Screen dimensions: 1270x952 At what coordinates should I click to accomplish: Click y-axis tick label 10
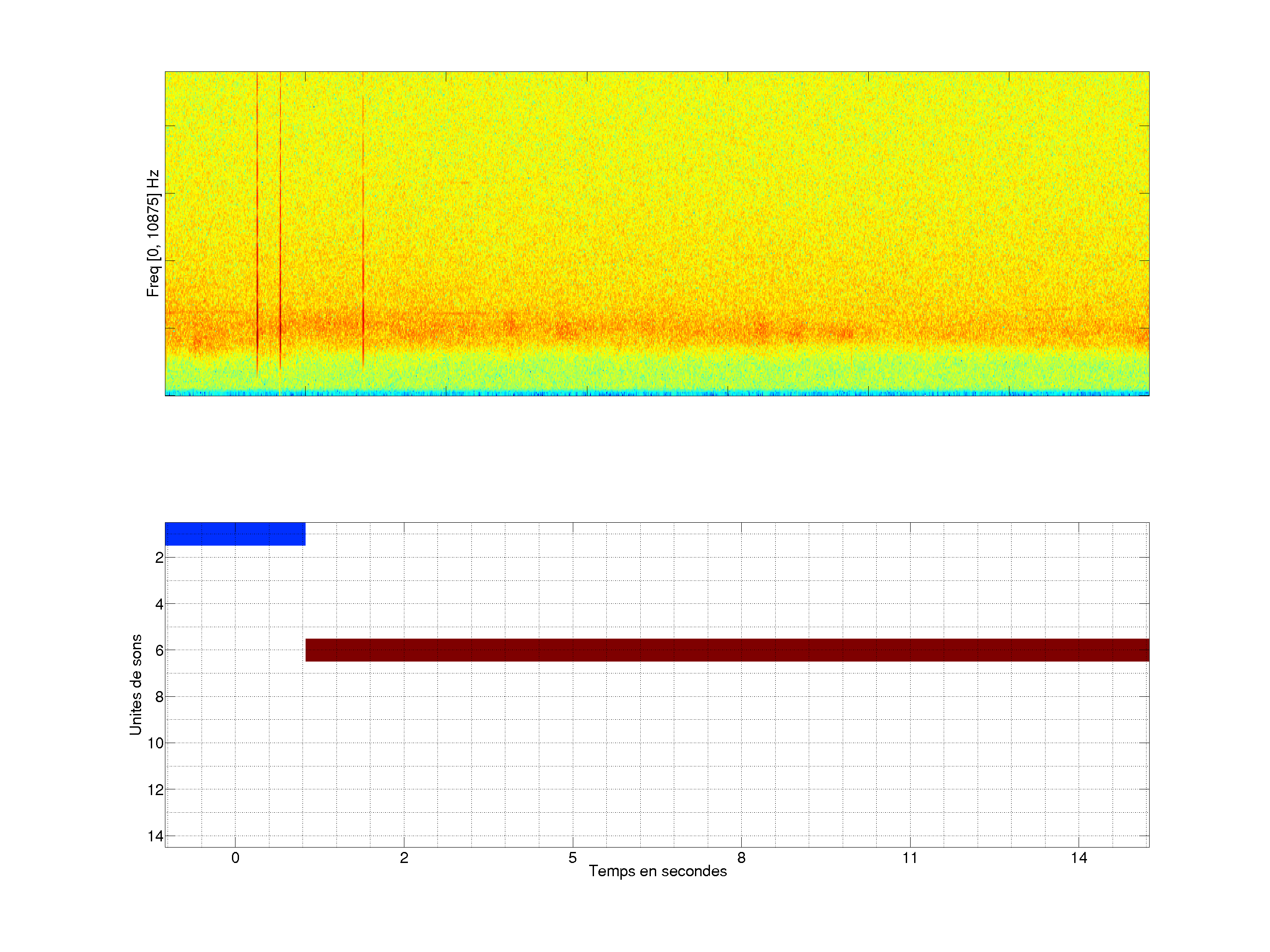point(155,743)
